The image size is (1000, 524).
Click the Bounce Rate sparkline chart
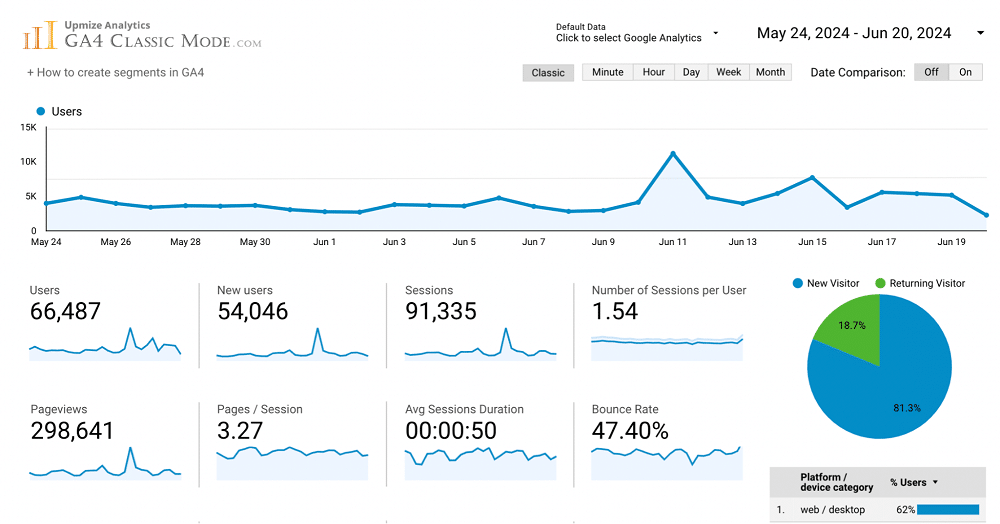[667, 461]
